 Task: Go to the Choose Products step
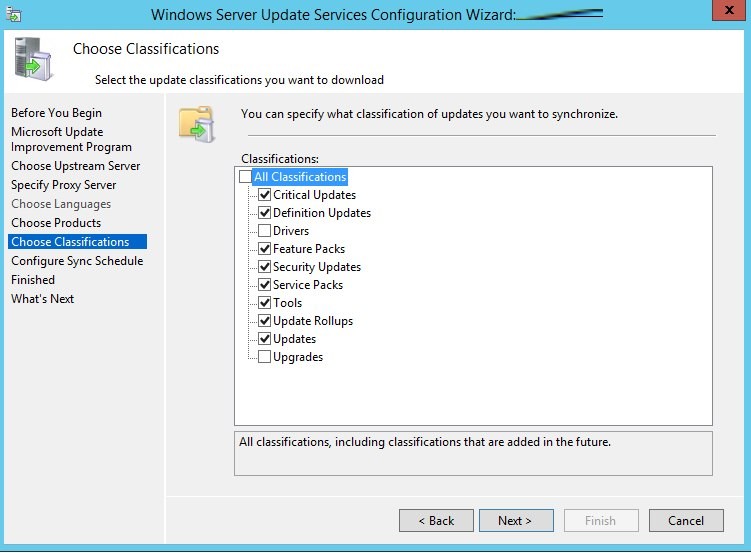point(56,223)
